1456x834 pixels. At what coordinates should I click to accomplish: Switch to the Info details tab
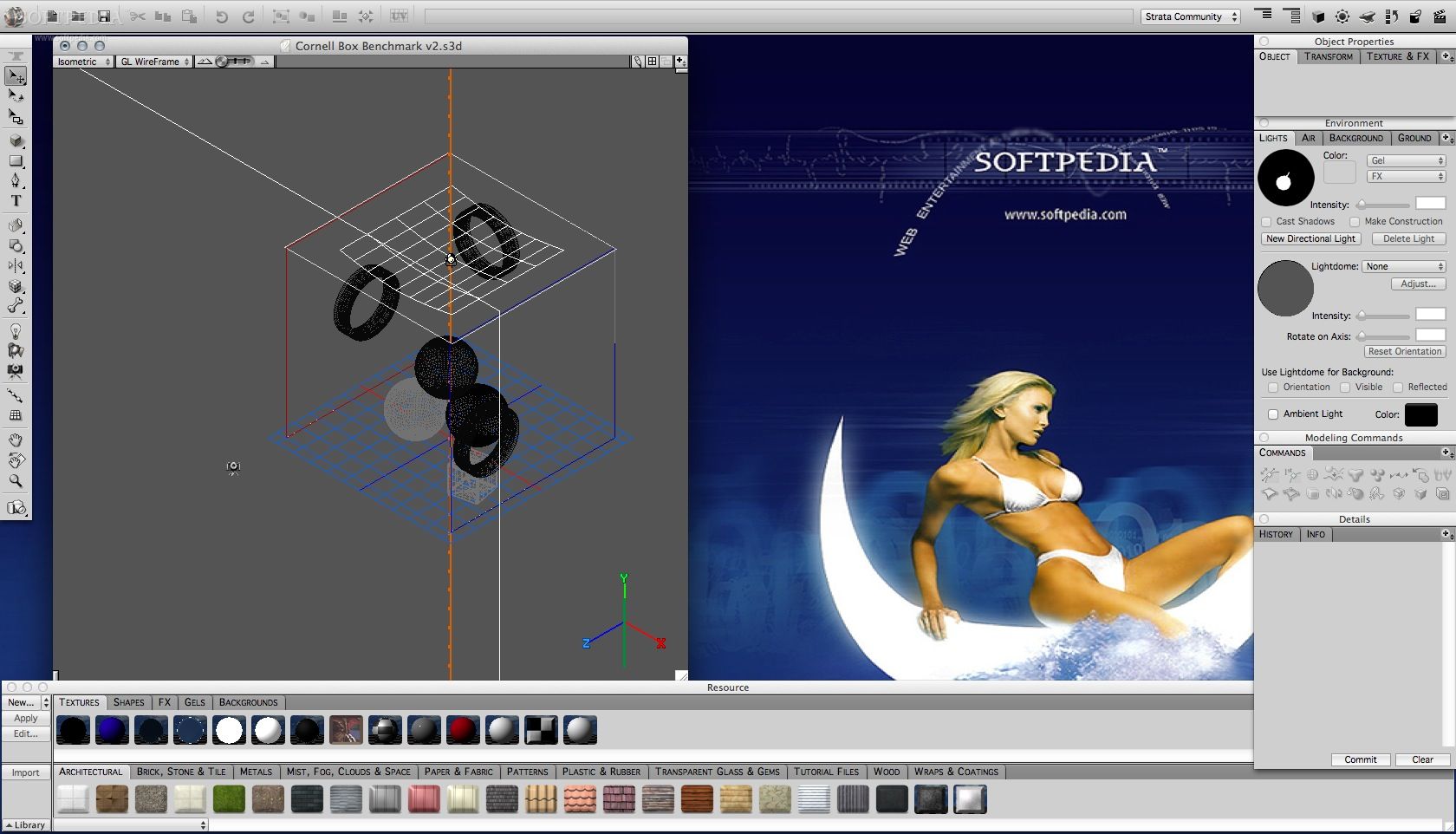click(1316, 534)
